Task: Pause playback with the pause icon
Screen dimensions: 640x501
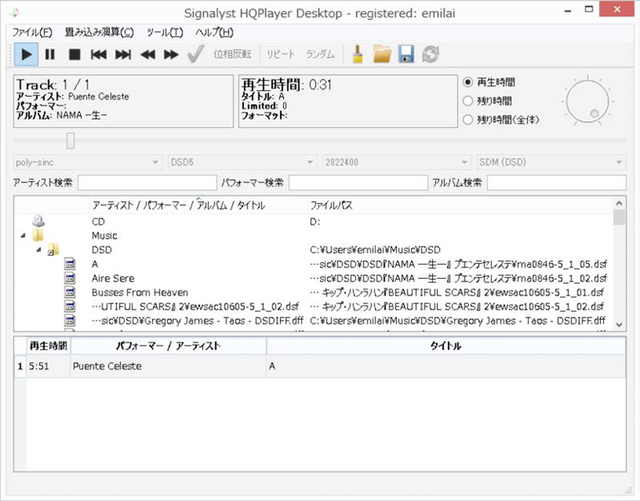Action: 50,54
